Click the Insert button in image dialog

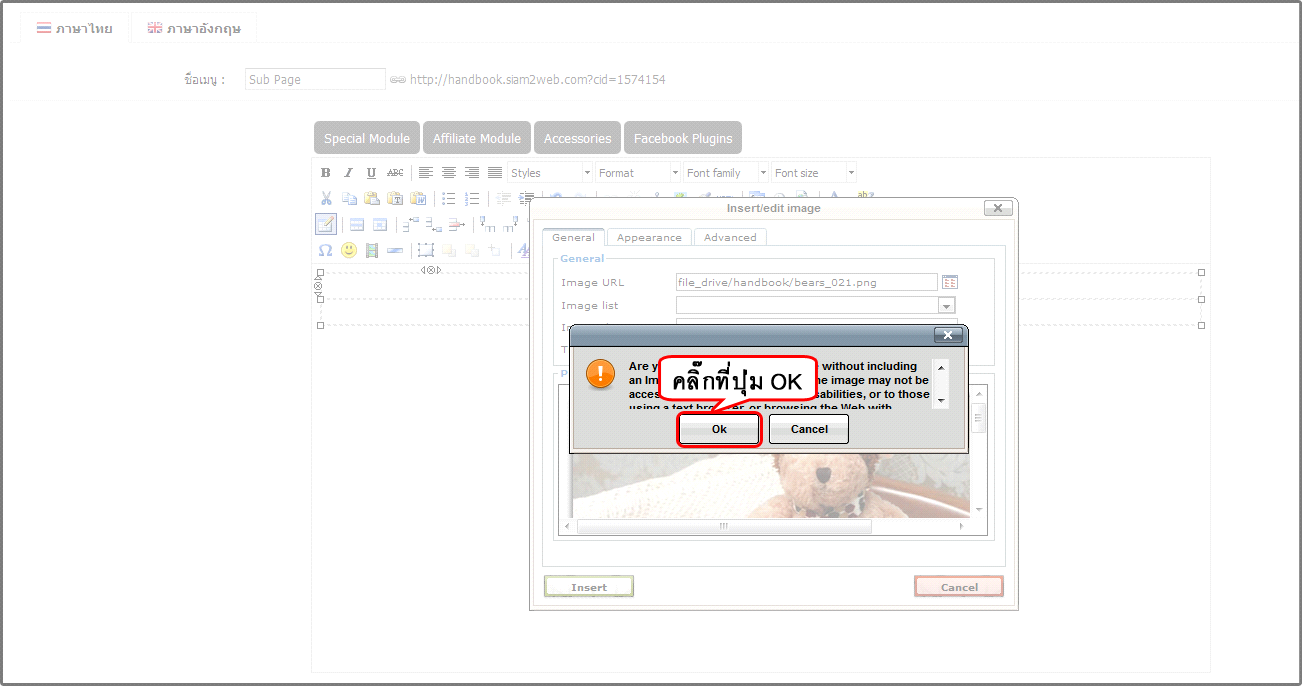589,587
